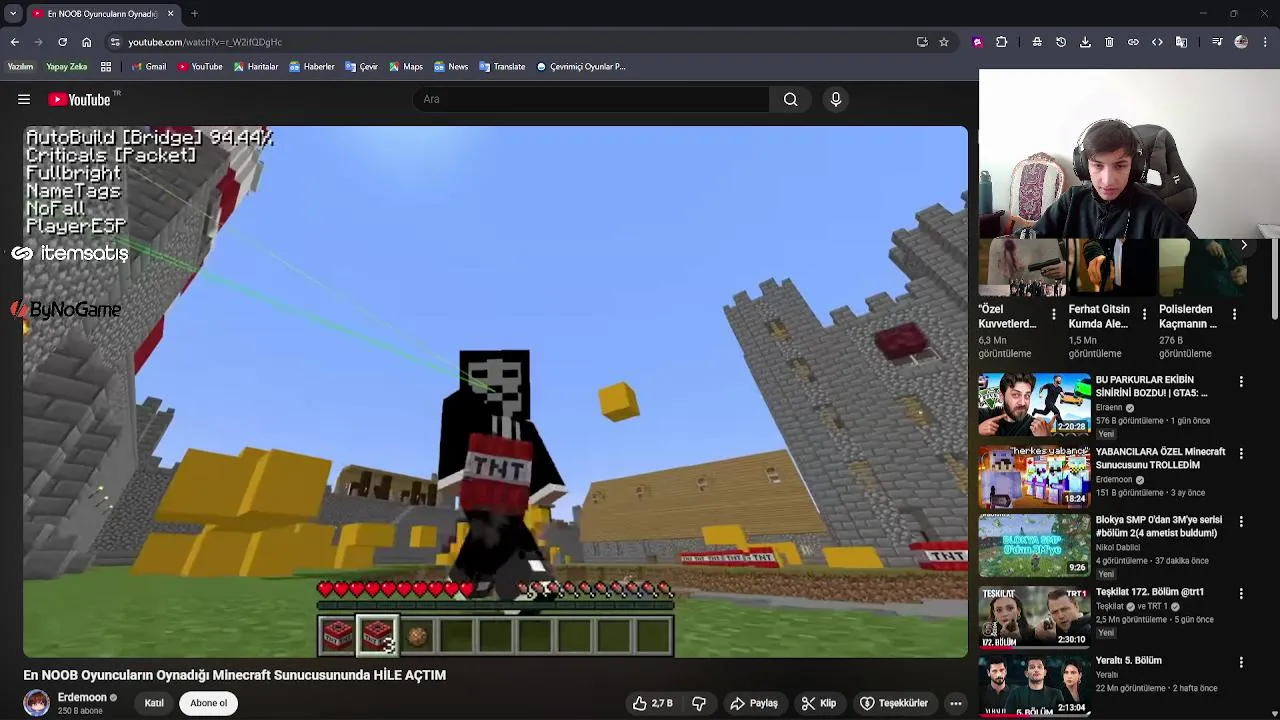The image size is (1280, 720).
Task: Open the YouTube bookmark
Action: click(x=199, y=67)
